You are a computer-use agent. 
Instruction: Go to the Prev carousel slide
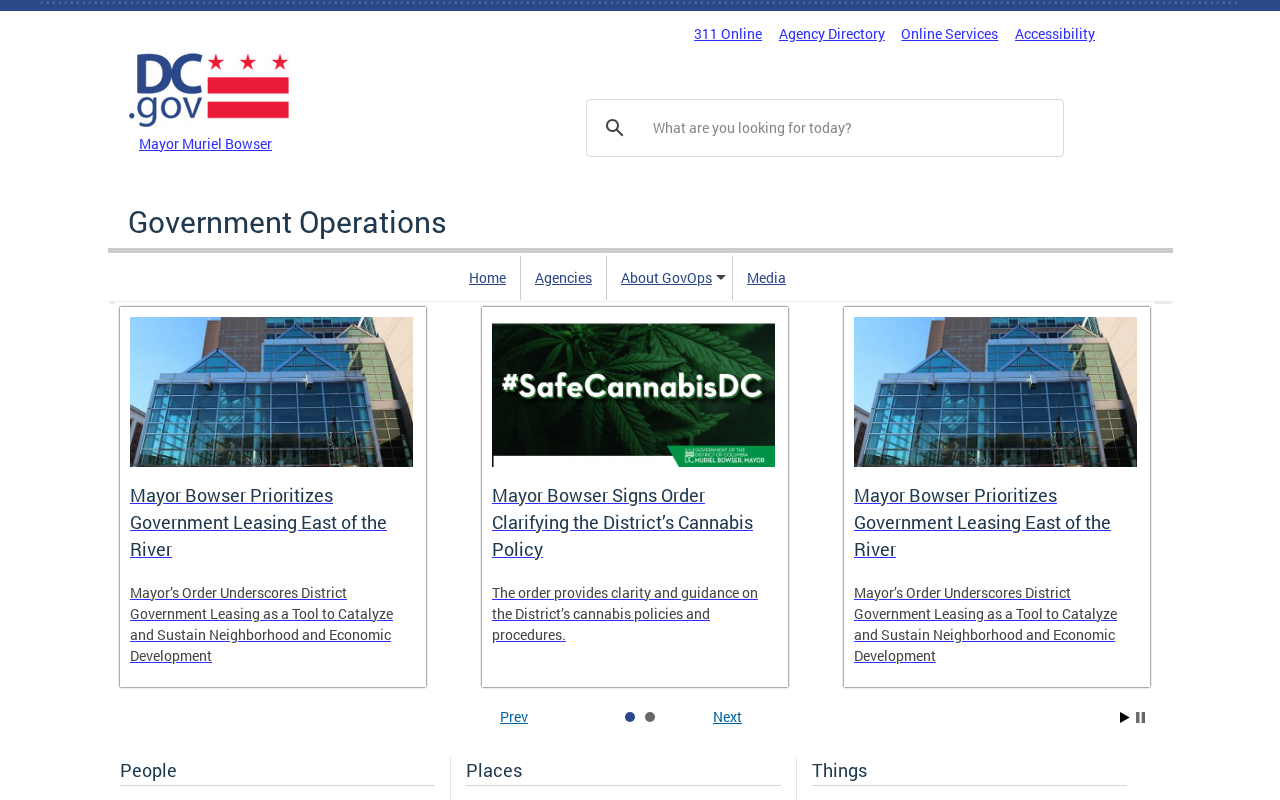514,717
